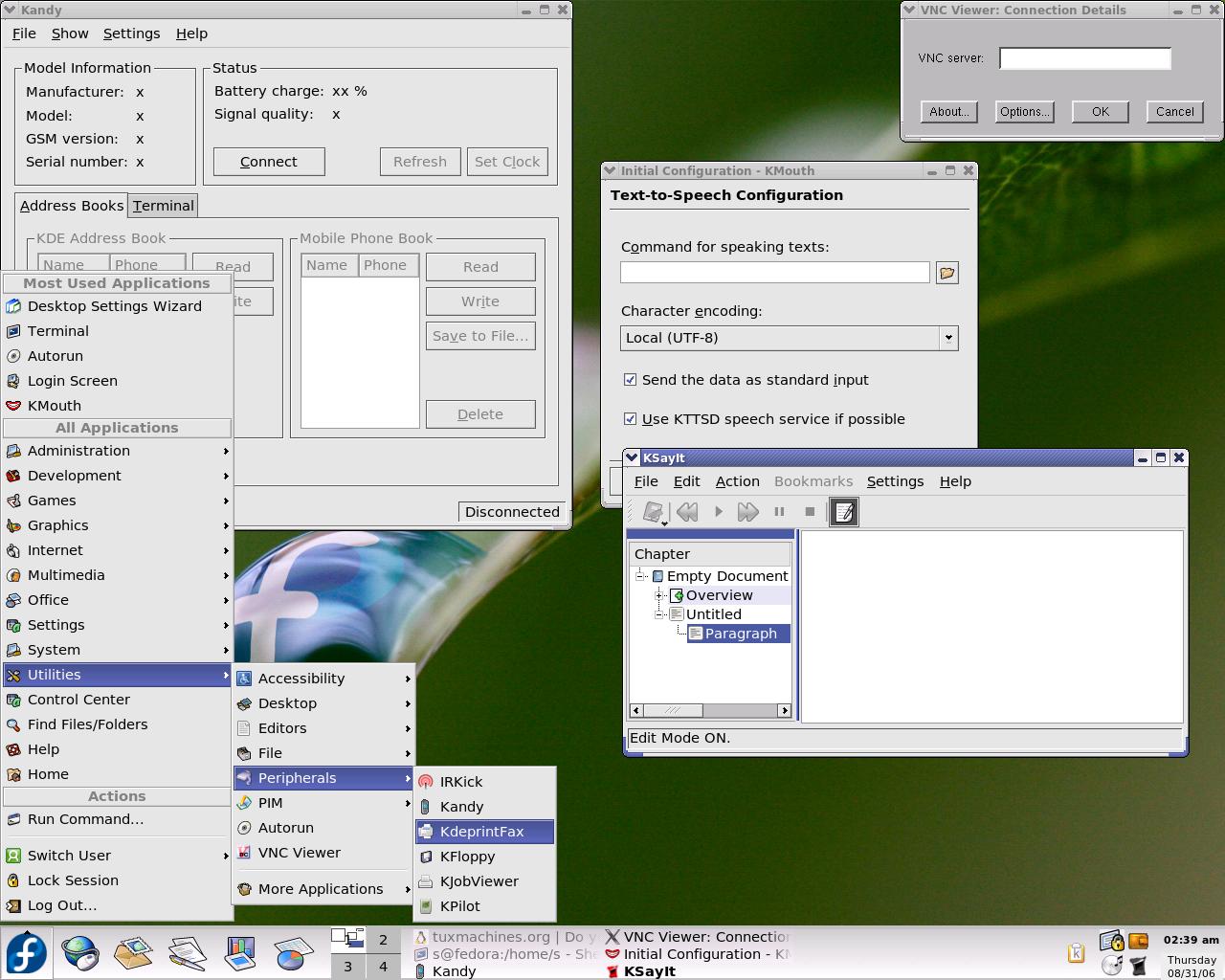Click the VNC server input field

coord(1085,58)
